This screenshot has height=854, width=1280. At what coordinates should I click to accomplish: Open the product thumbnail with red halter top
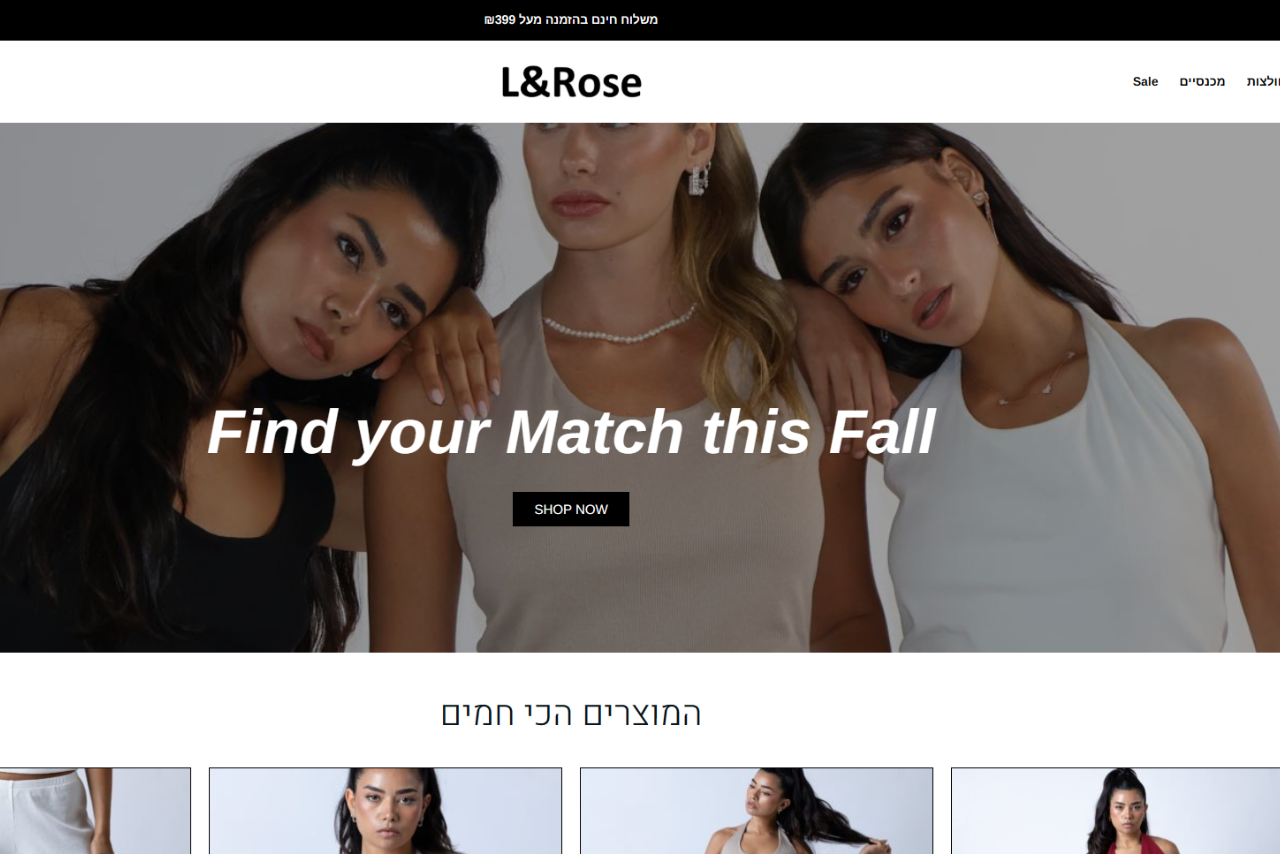tap(1115, 811)
